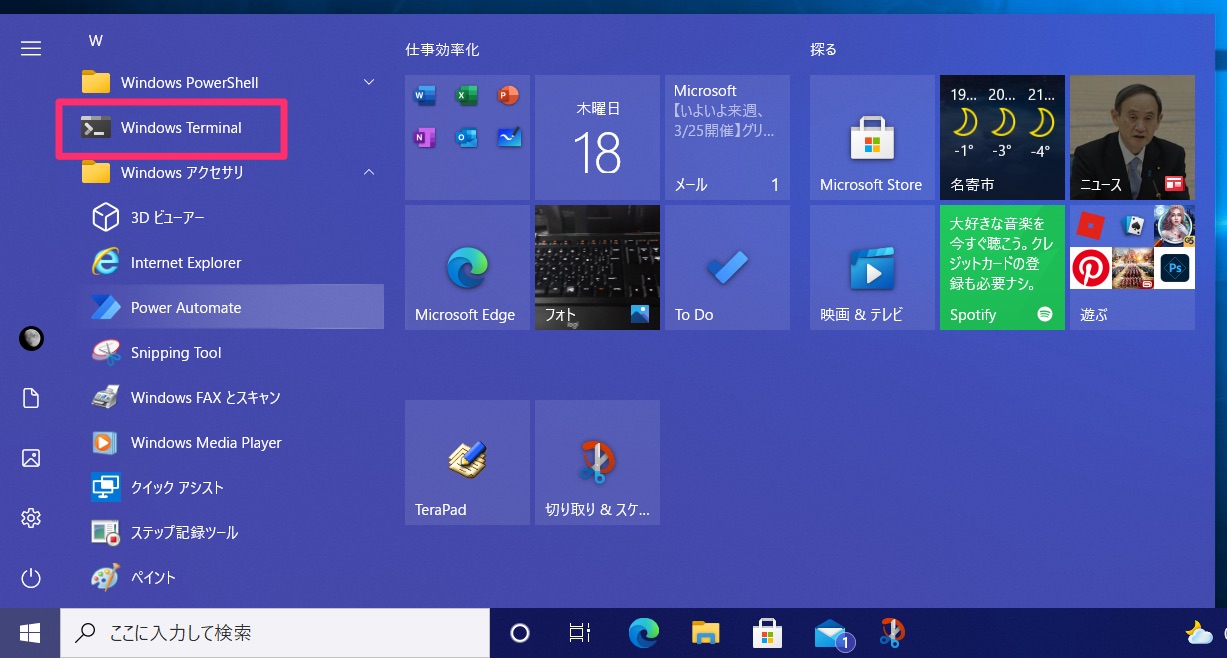Open Settings gear in Start sidebar

click(31, 518)
